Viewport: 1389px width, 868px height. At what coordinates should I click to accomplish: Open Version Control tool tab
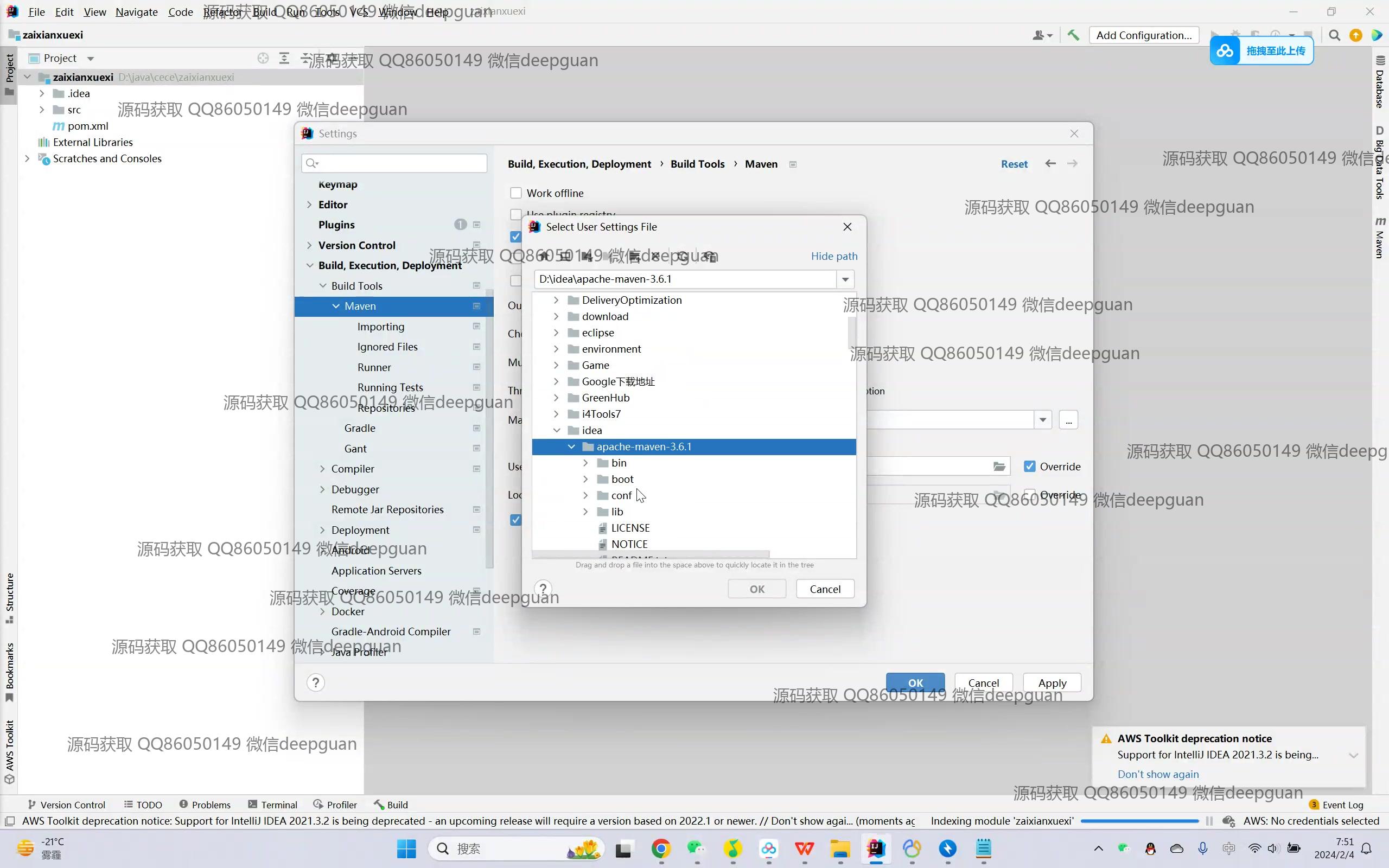pos(67,805)
